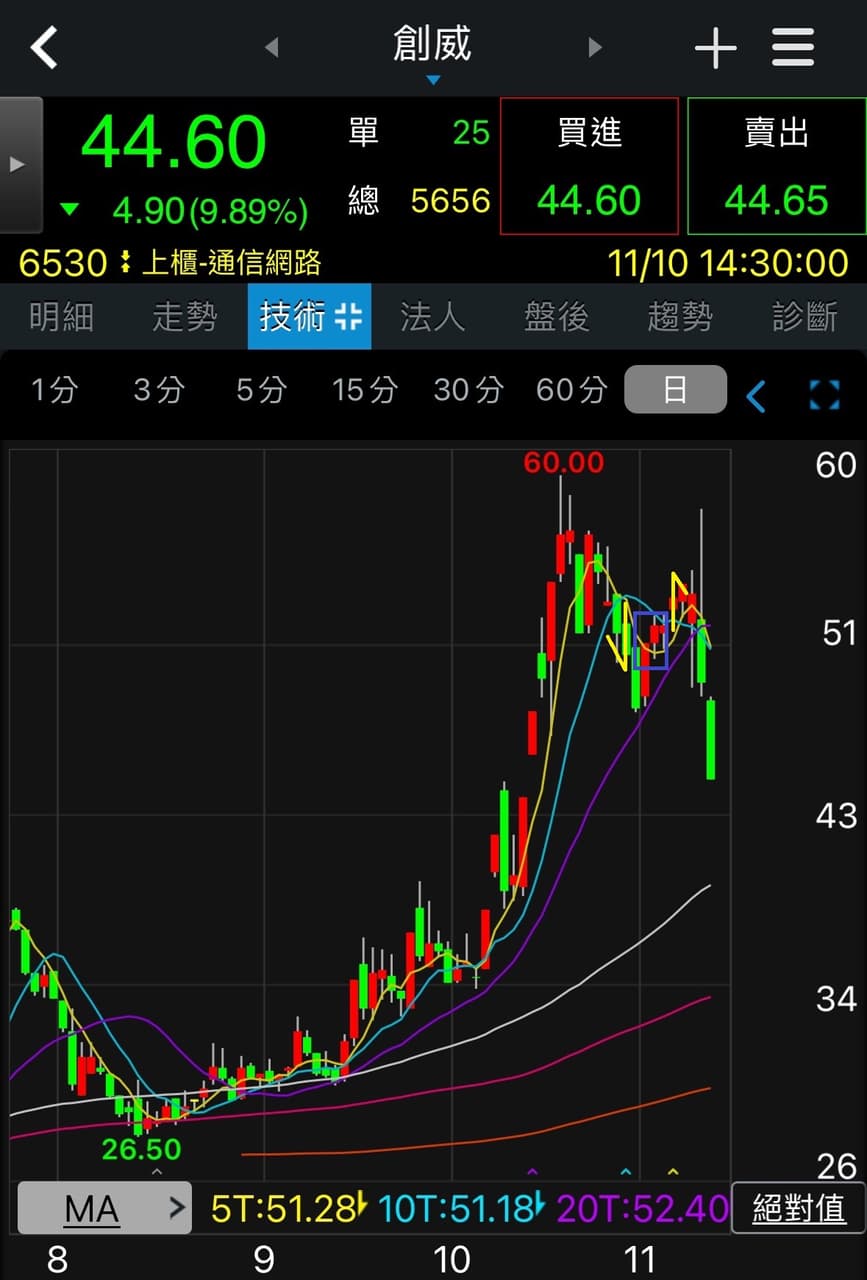The image size is (867, 1280).
Task: Enter fullscreen chart mode
Action: coord(824,395)
